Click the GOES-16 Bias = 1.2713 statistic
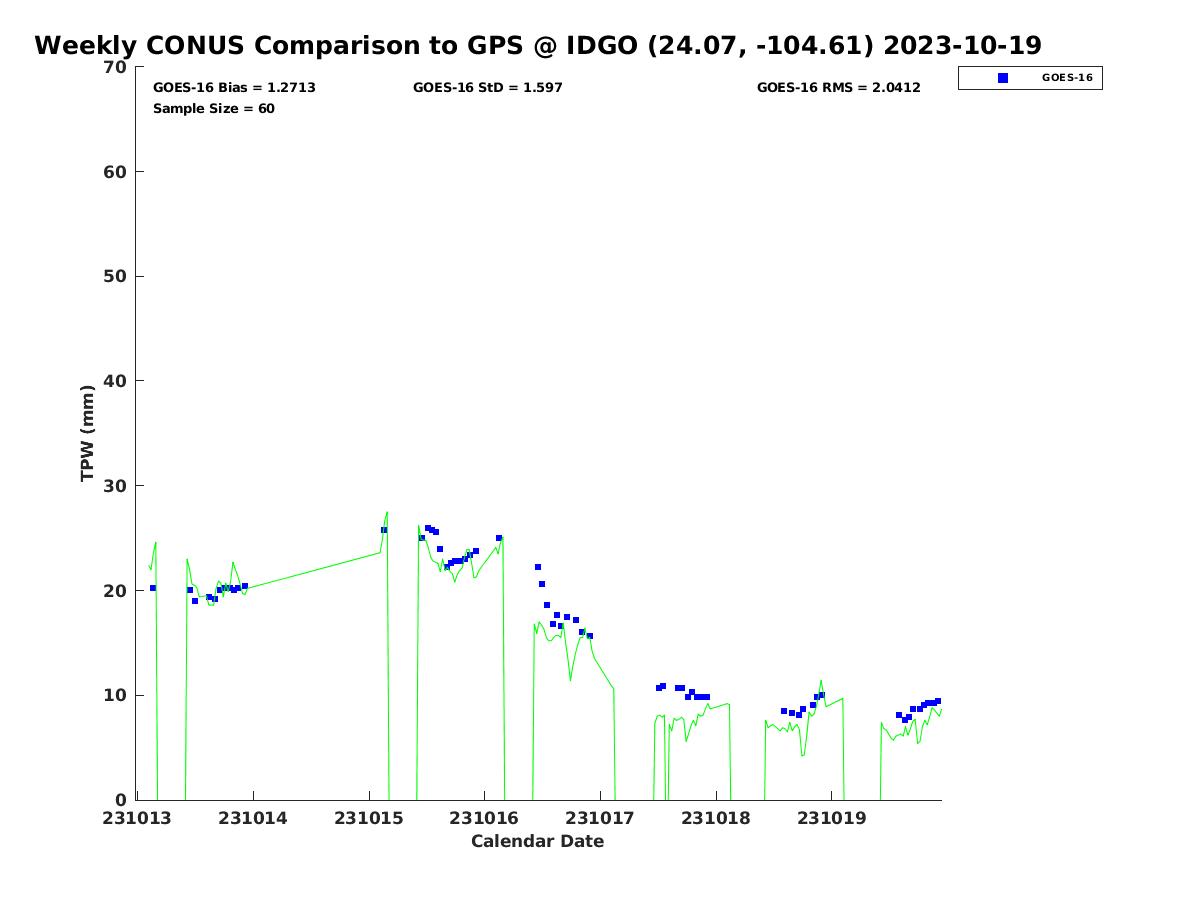 pyautogui.click(x=234, y=88)
